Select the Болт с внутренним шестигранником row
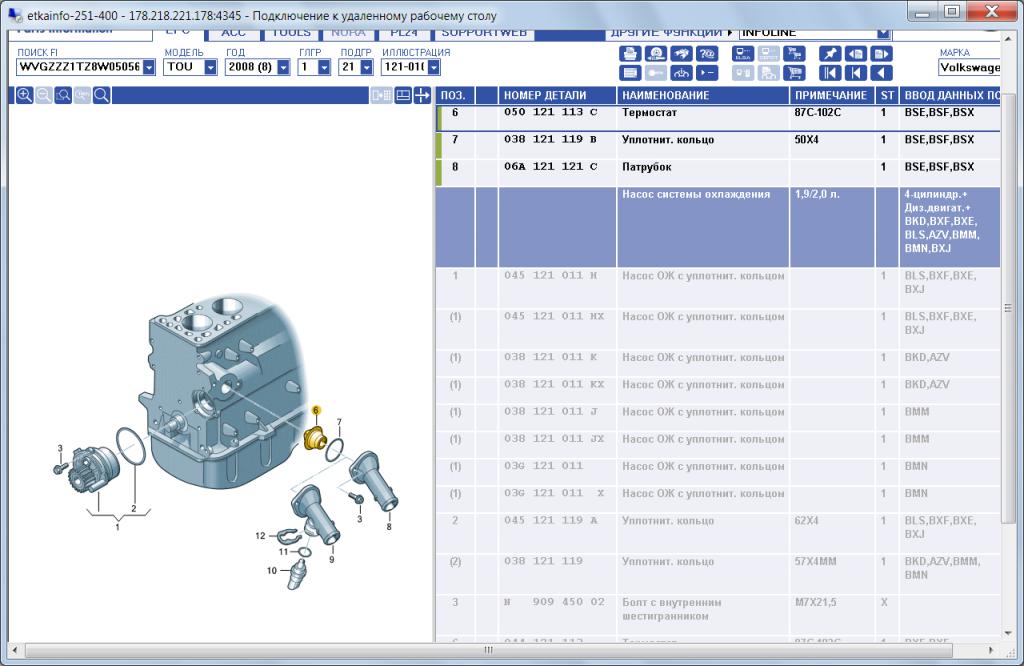 tap(718, 615)
